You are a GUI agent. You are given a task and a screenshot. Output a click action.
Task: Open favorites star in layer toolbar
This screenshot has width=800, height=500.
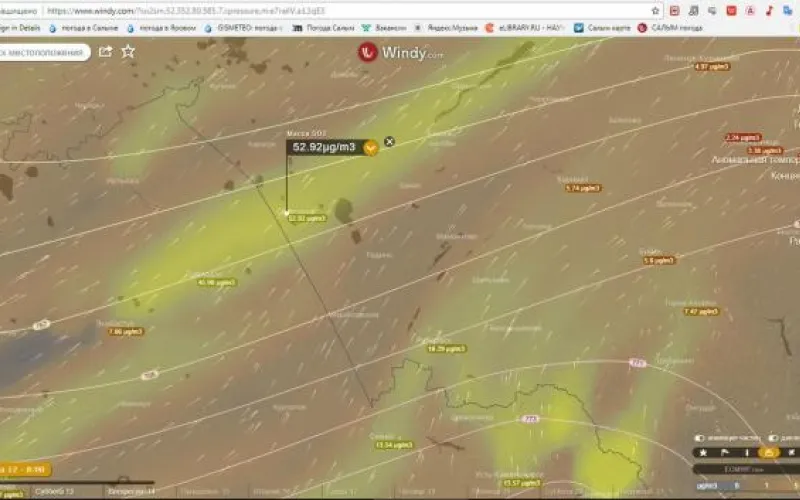(x=703, y=452)
